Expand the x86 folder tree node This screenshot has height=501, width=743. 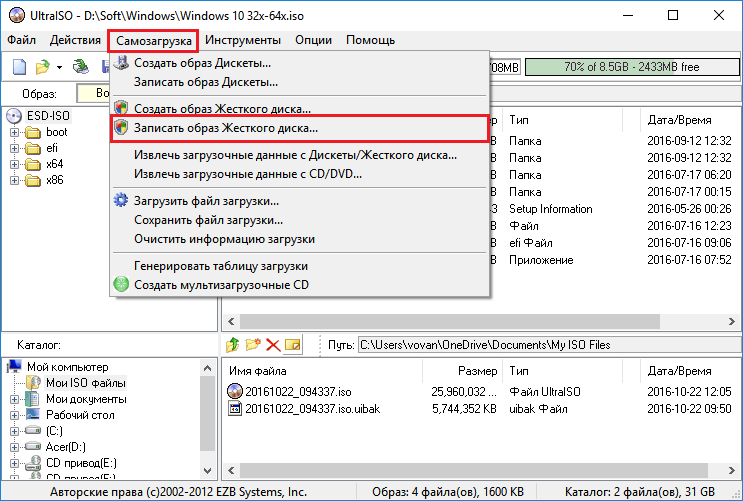(14, 181)
